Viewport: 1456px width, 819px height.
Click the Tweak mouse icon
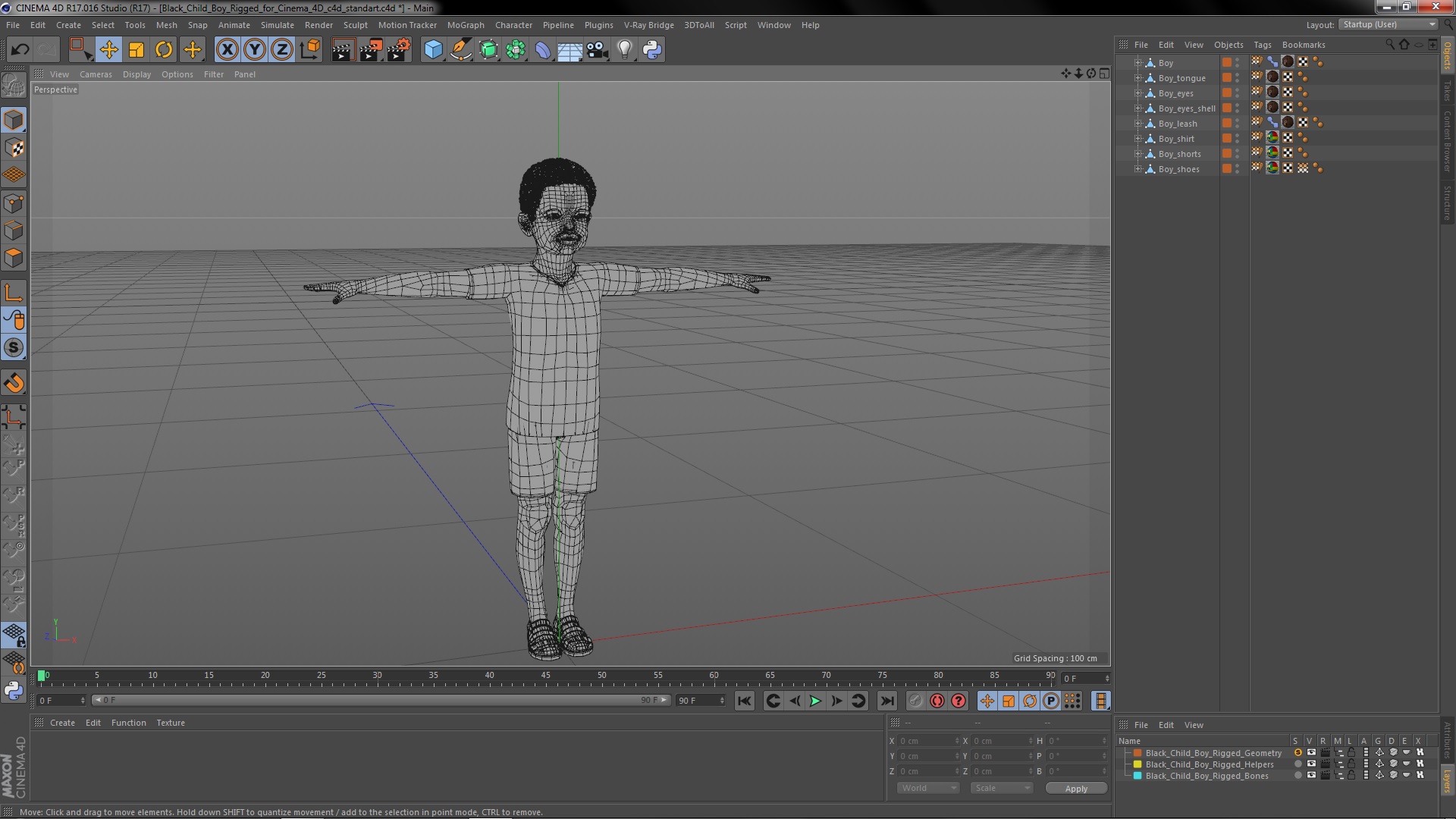tap(14, 321)
